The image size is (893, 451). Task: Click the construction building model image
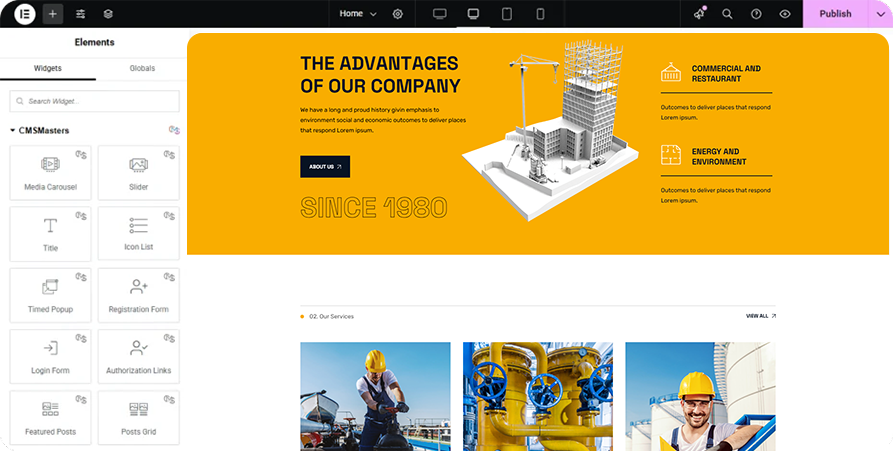pos(550,130)
